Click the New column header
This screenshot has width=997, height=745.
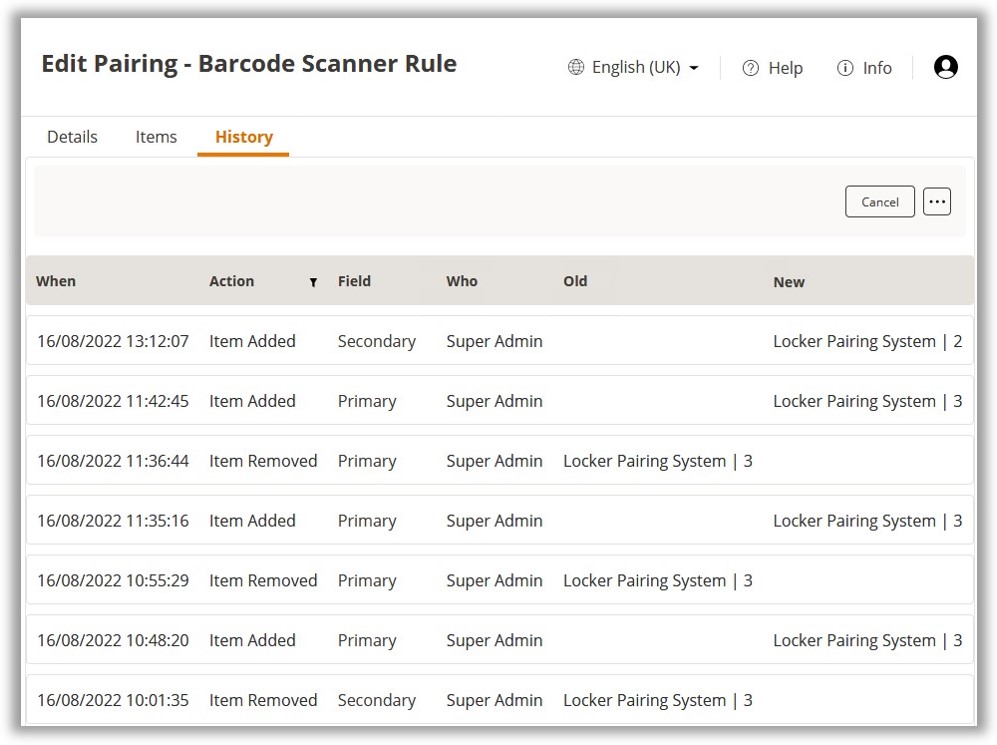(788, 282)
